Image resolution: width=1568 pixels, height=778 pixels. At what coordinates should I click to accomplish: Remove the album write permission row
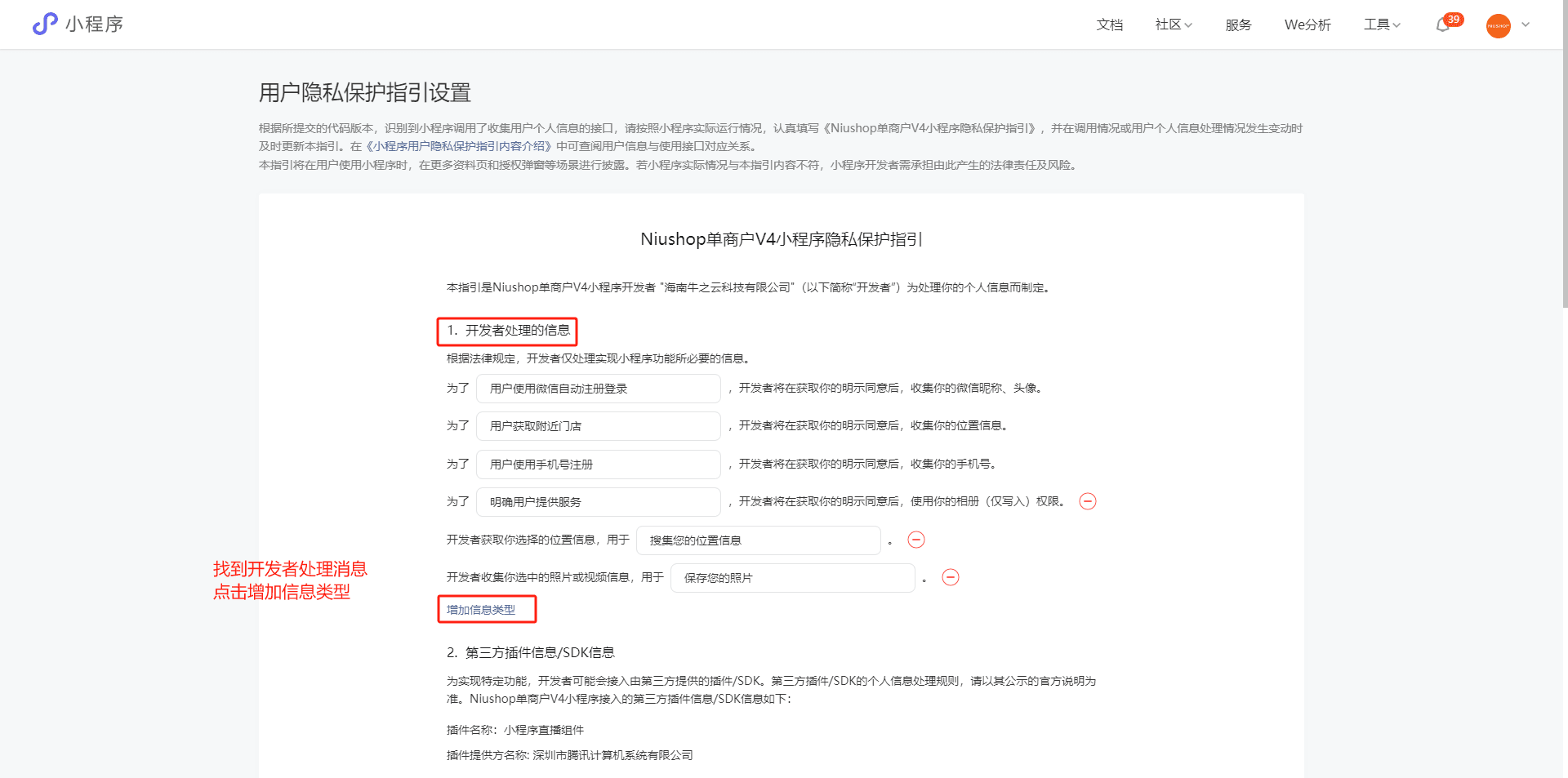[1087, 501]
